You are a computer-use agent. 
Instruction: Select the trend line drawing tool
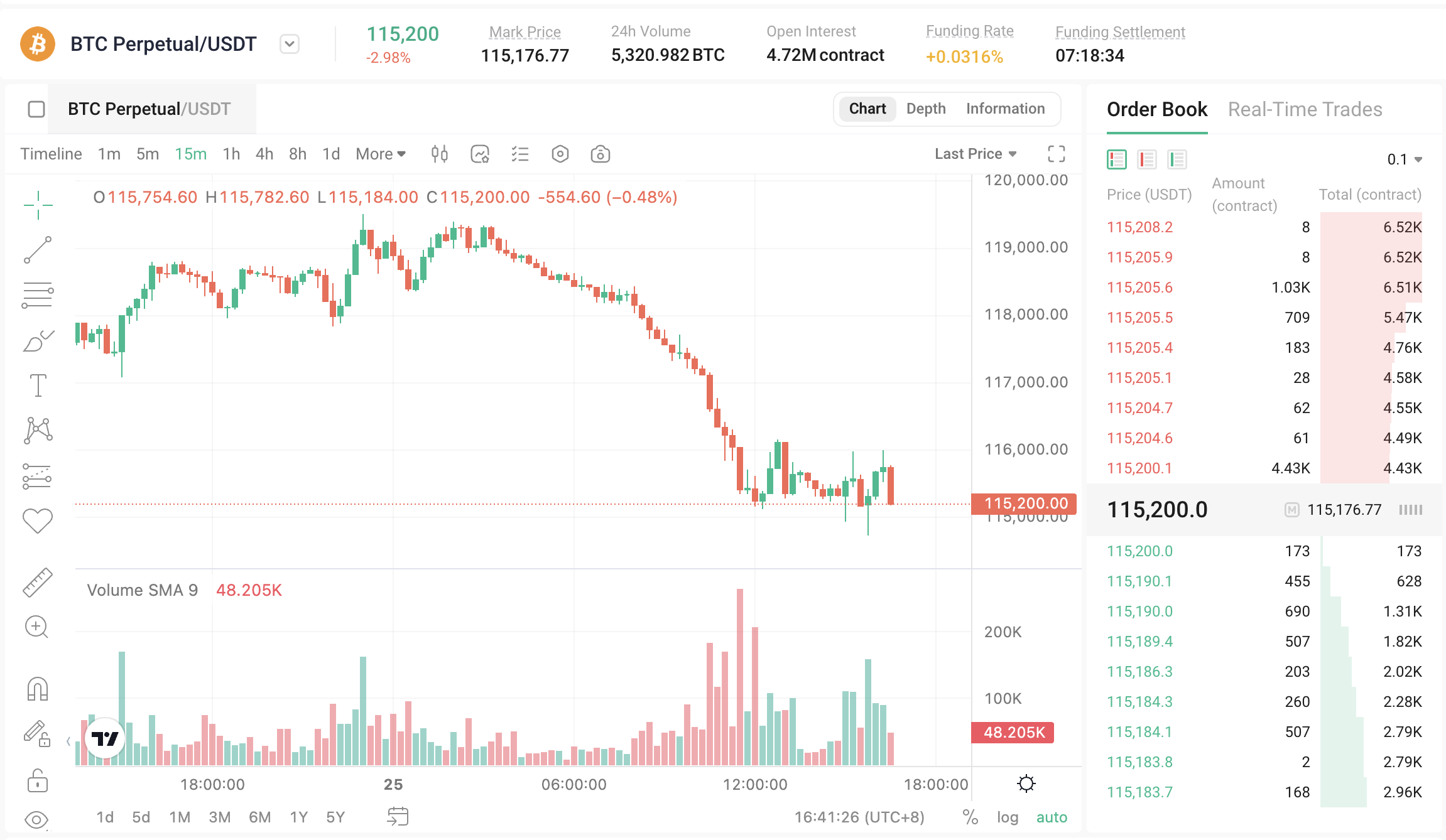click(38, 250)
